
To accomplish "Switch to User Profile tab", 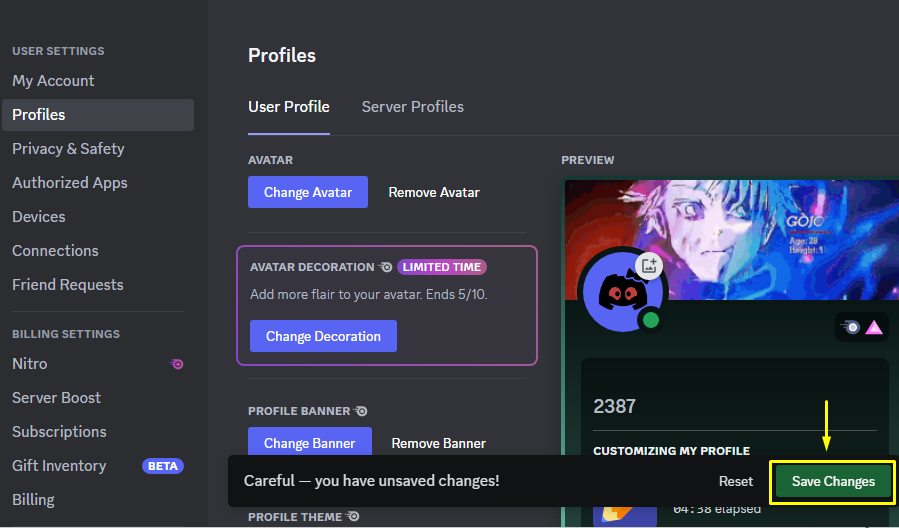I will (x=288, y=107).
